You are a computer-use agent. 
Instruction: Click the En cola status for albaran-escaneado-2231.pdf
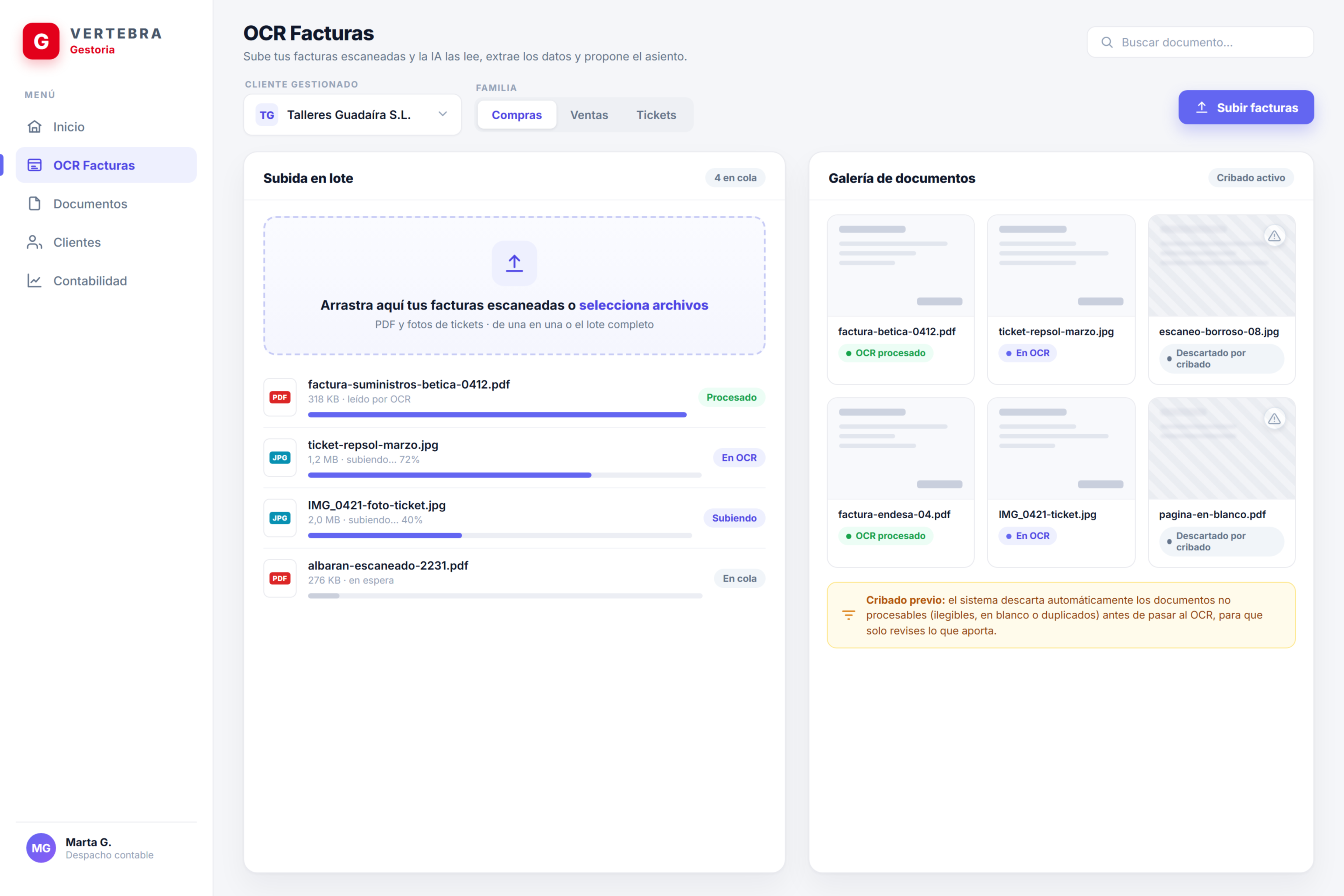(739, 578)
